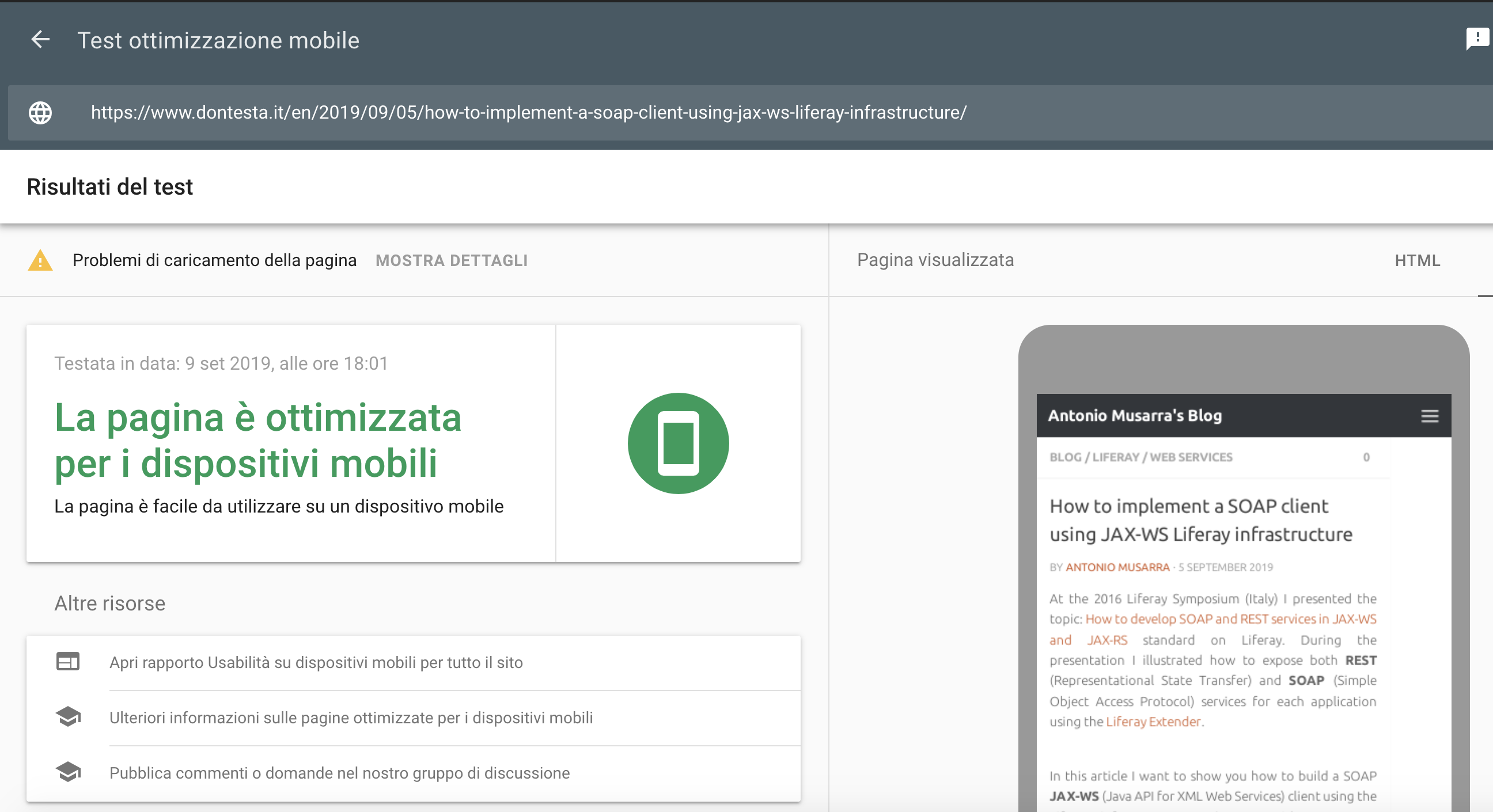Click the yellow warning triangle icon
The height and width of the screenshot is (812, 1493).
click(40, 261)
